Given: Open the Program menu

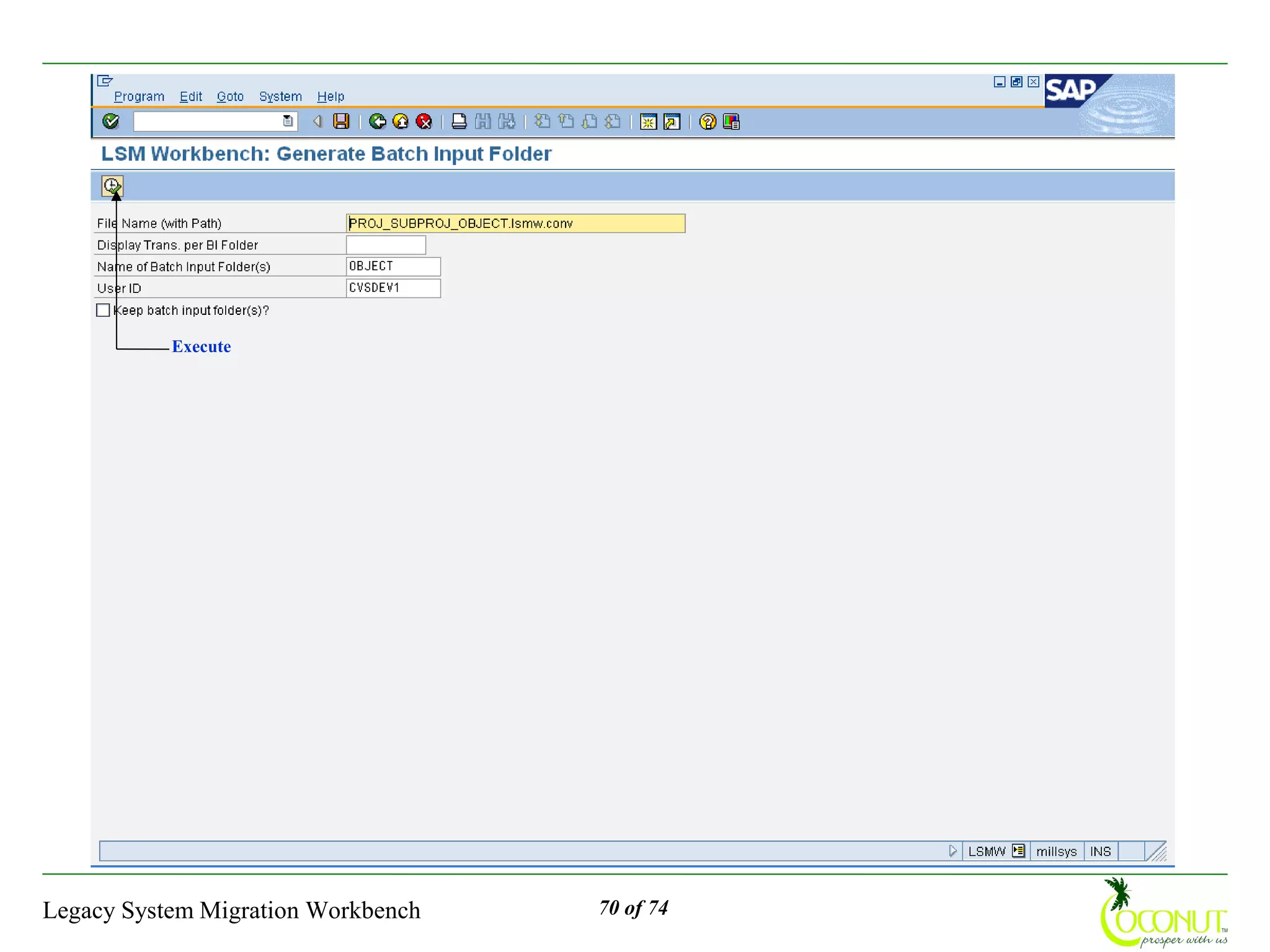Looking at the screenshot, I should tap(139, 97).
